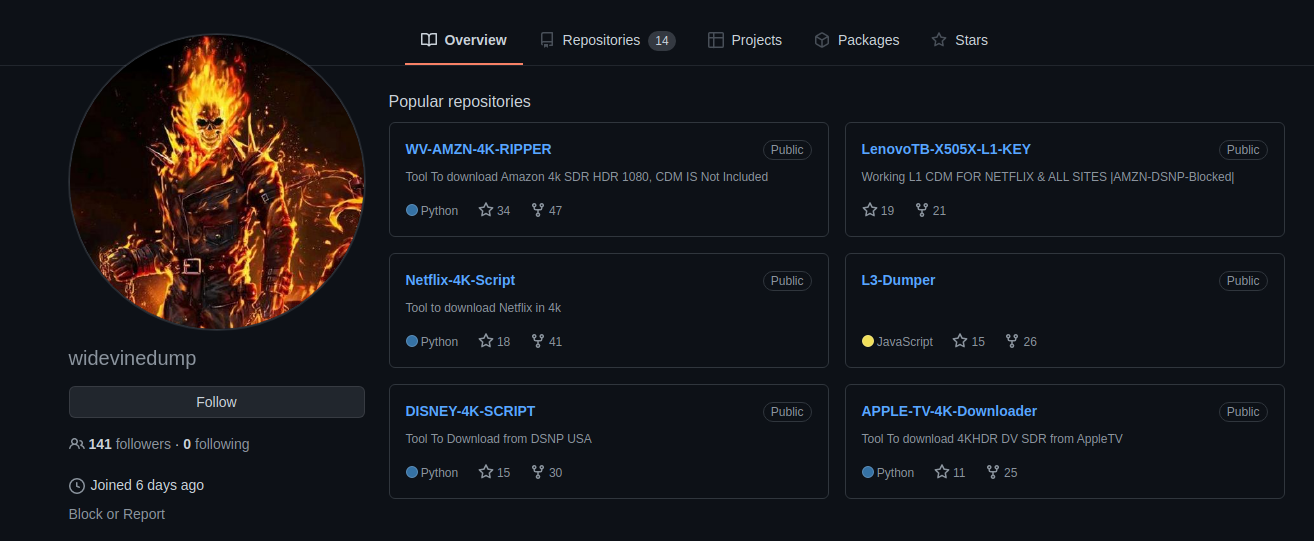This screenshot has width=1314, height=541.
Task: Open the Netflix-4K-Script repository link
Action: pyautogui.click(x=460, y=280)
